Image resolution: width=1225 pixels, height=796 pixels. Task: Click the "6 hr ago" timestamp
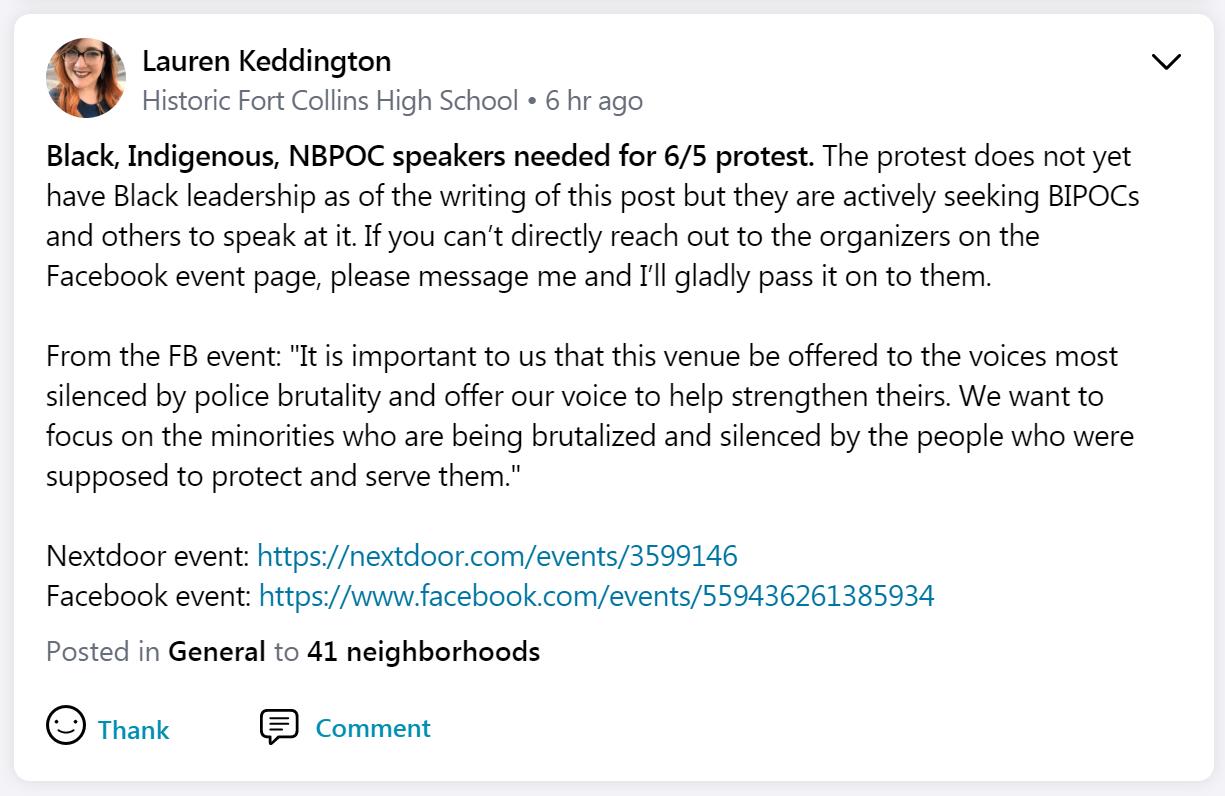click(594, 101)
